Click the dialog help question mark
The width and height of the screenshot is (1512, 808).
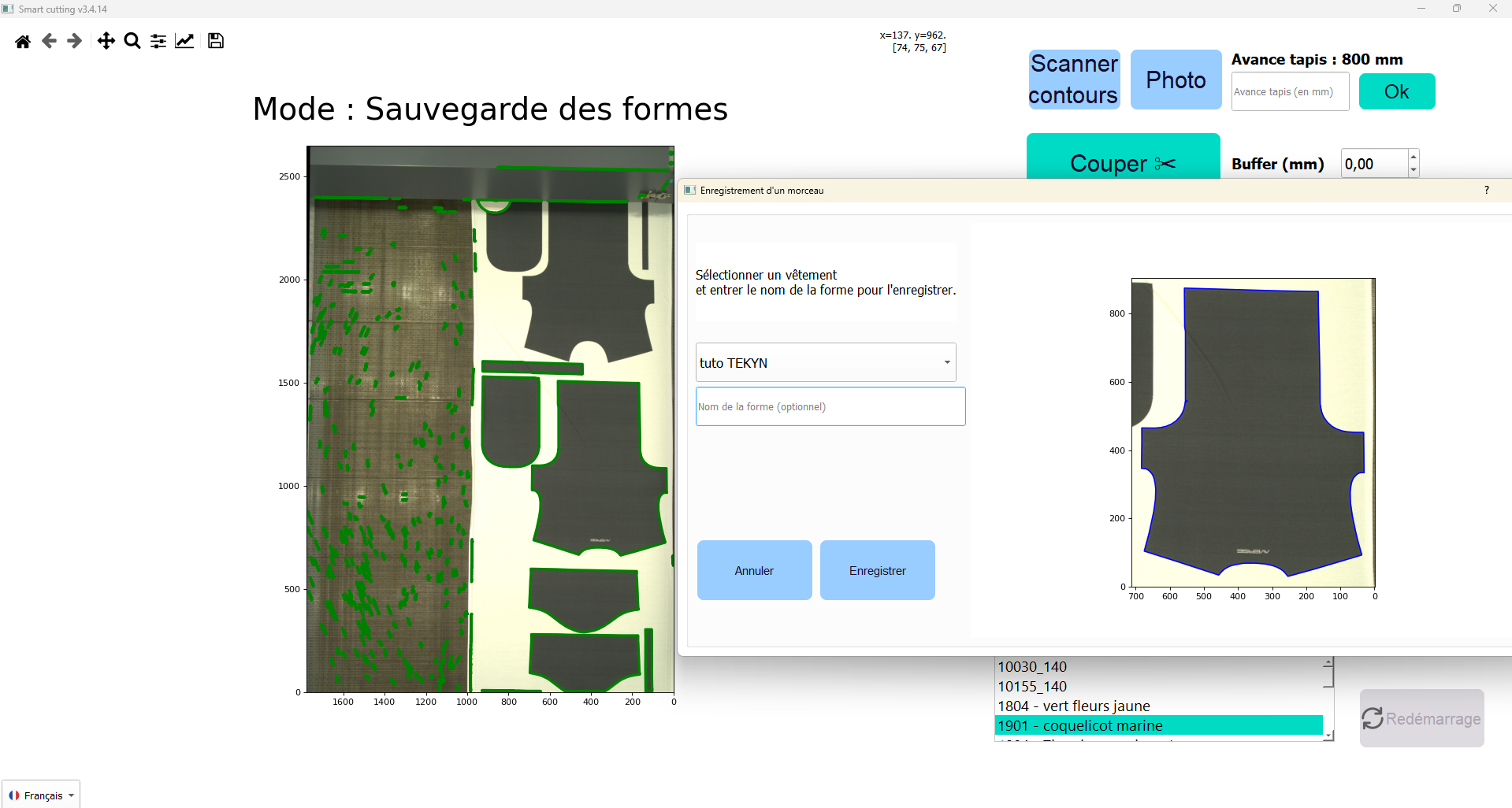(x=1486, y=191)
